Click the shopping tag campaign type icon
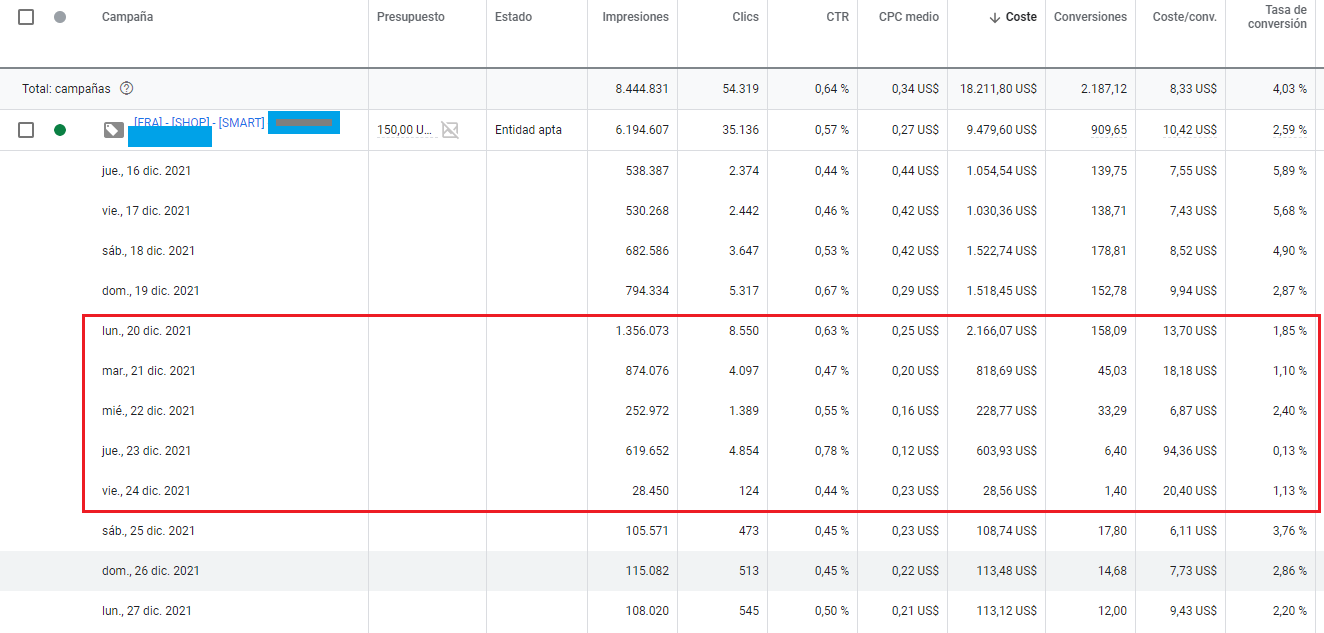Viewport: 1324px width, 633px height. tap(114, 130)
